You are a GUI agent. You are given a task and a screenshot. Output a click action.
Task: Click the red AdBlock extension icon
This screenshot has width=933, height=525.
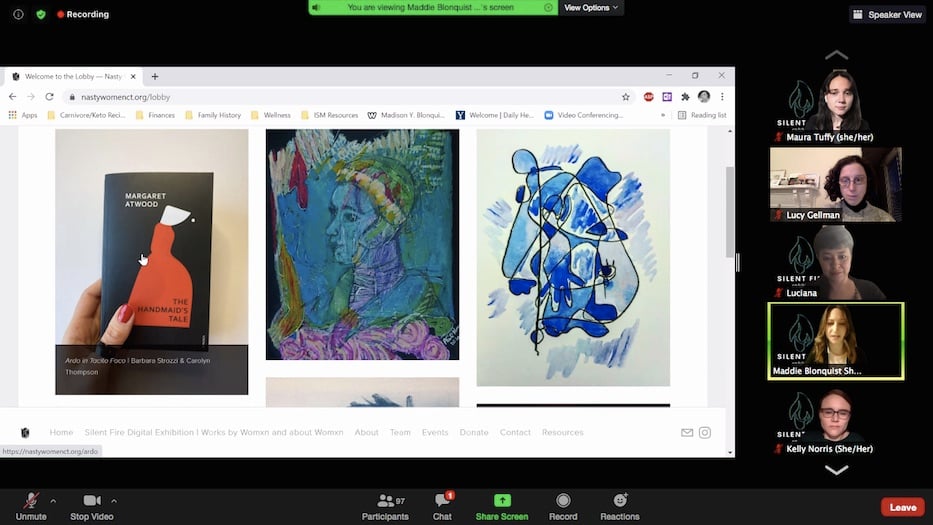point(649,97)
